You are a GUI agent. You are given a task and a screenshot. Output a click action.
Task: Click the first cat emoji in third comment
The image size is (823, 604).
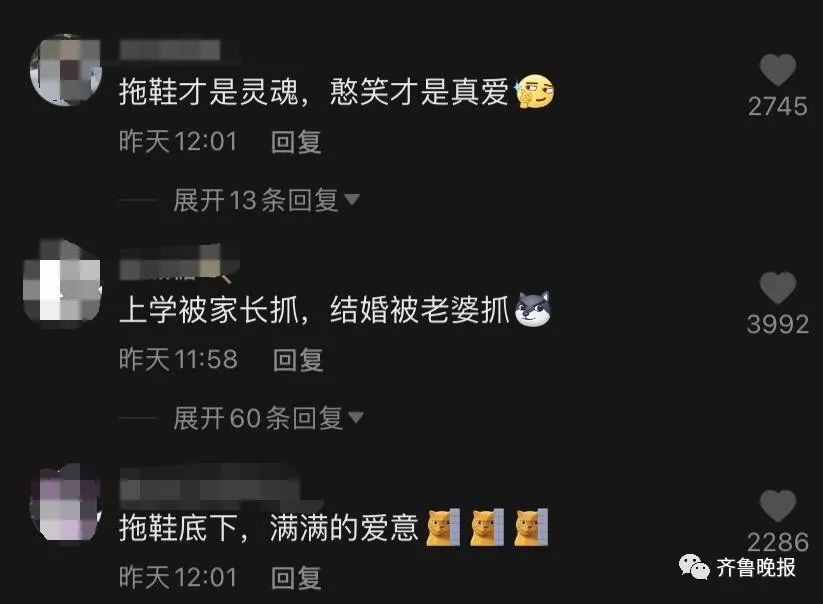point(444,527)
